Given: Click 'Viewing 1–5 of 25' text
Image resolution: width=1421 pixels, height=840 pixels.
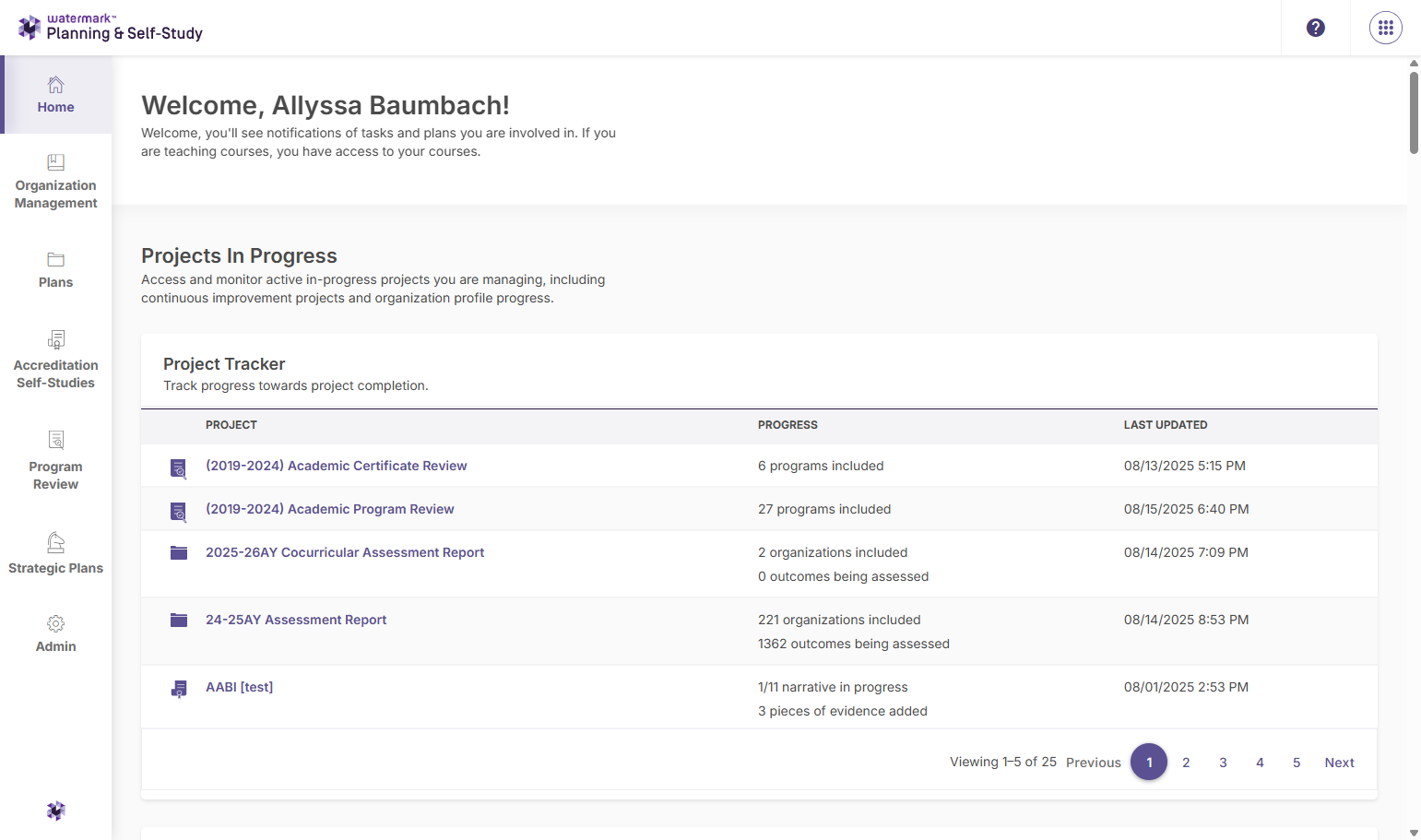Looking at the screenshot, I should tap(1003, 762).
